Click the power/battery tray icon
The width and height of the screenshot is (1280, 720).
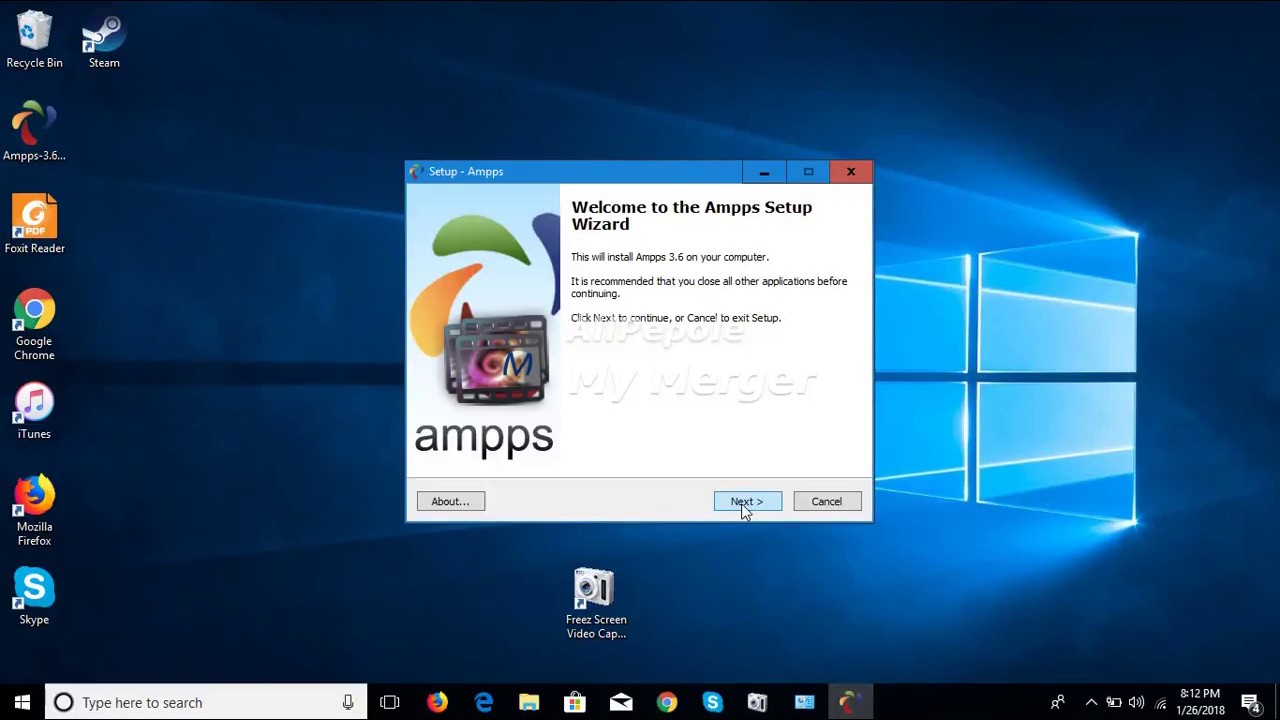tap(1113, 702)
